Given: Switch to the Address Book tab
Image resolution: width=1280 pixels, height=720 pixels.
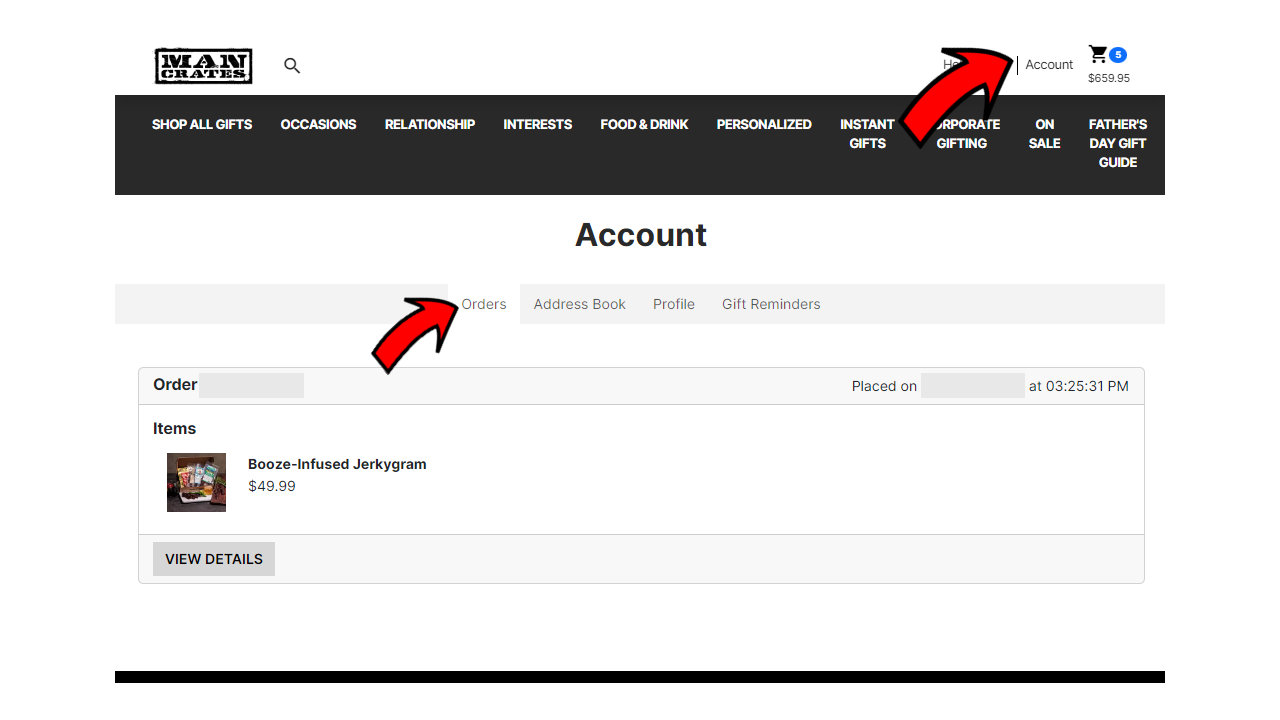Looking at the screenshot, I should tap(579, 304).
